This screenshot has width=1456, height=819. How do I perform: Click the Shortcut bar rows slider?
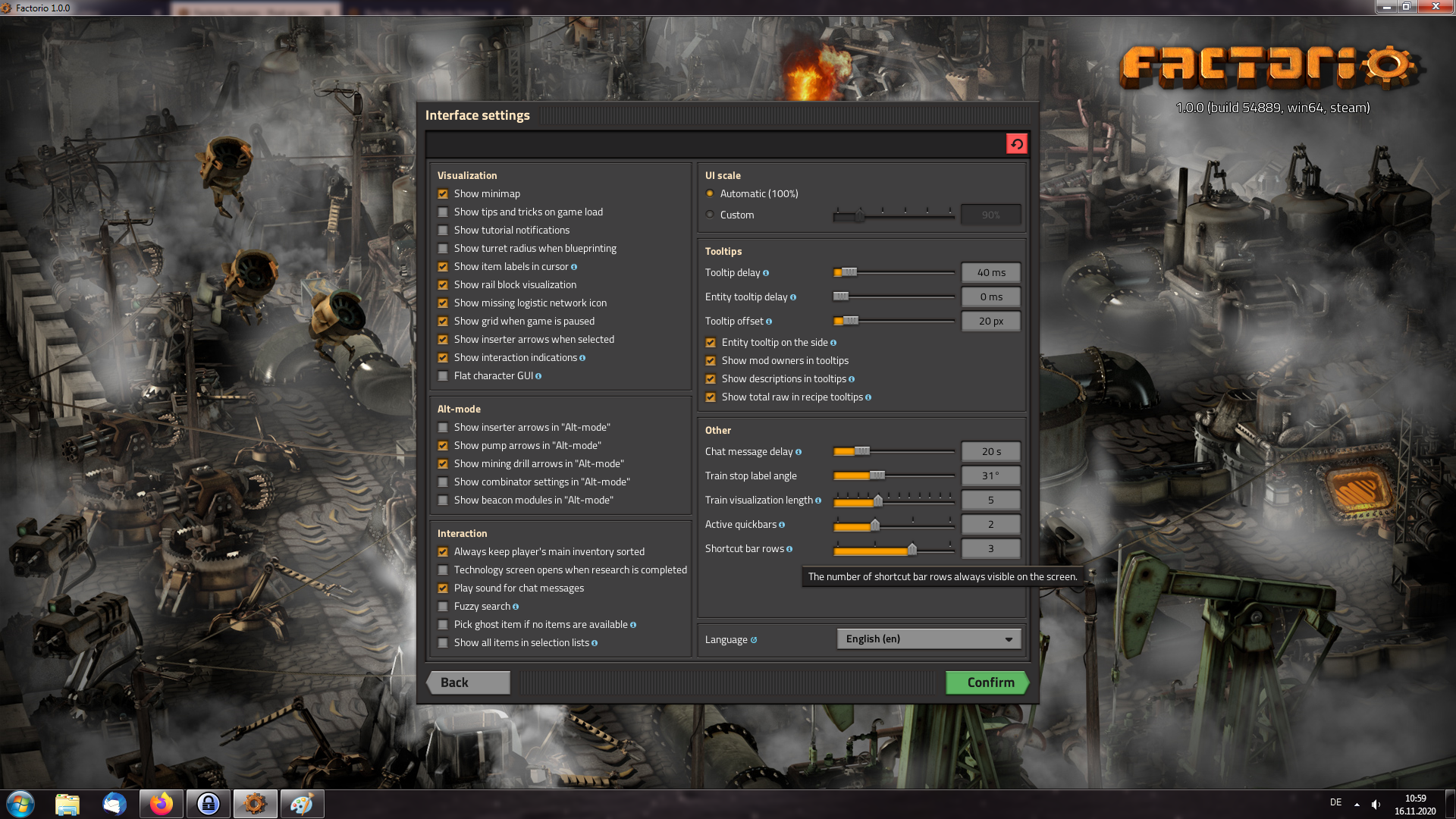pos(894,548)
